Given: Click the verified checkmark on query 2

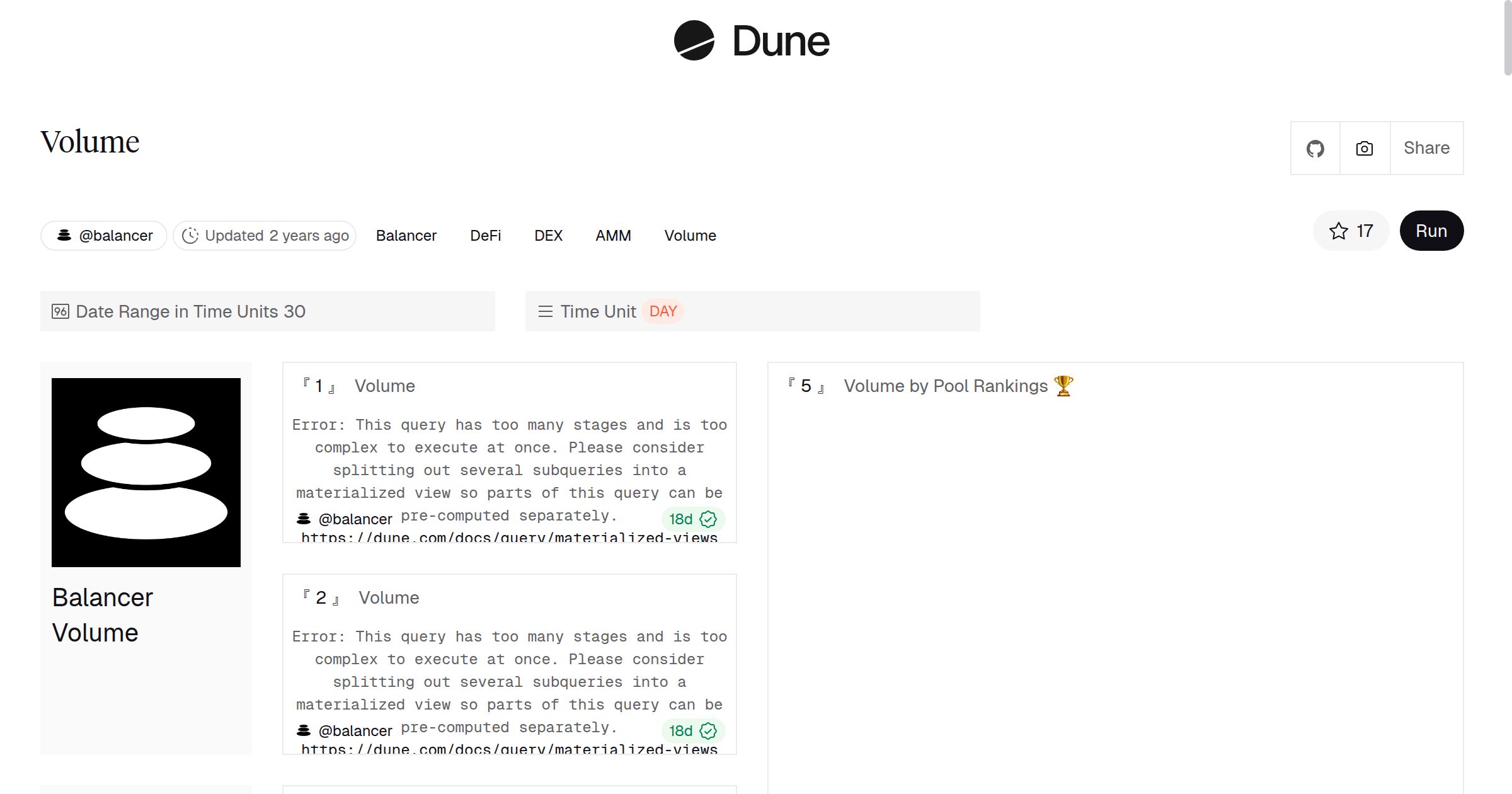Looking at the screenshot, I should point(708,731).
